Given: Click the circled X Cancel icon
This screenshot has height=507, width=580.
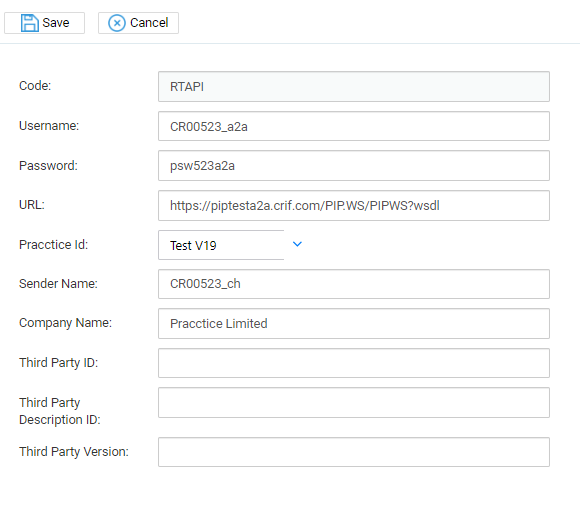Looking at the screenshot, I should [117, 23].
